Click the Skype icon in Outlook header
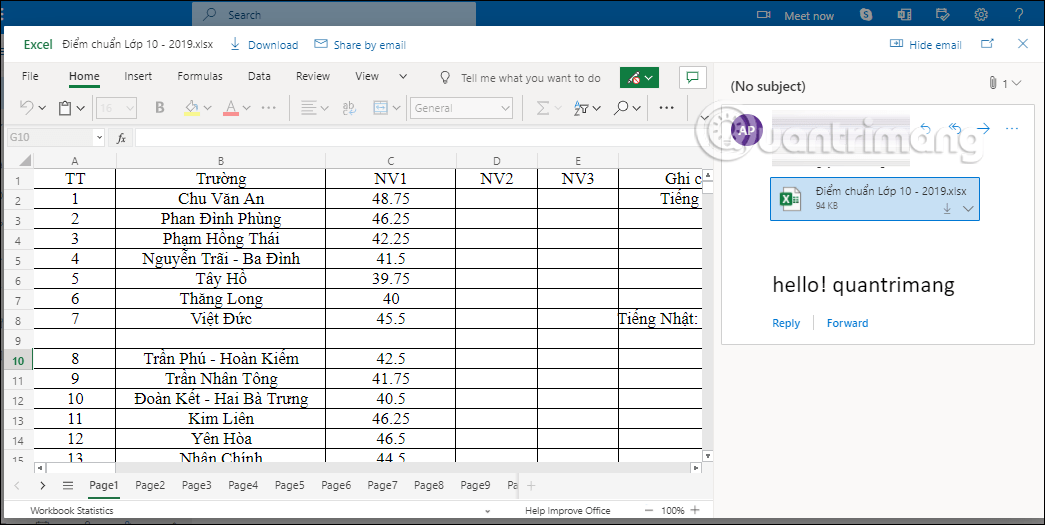 click(x=866, y=15)
